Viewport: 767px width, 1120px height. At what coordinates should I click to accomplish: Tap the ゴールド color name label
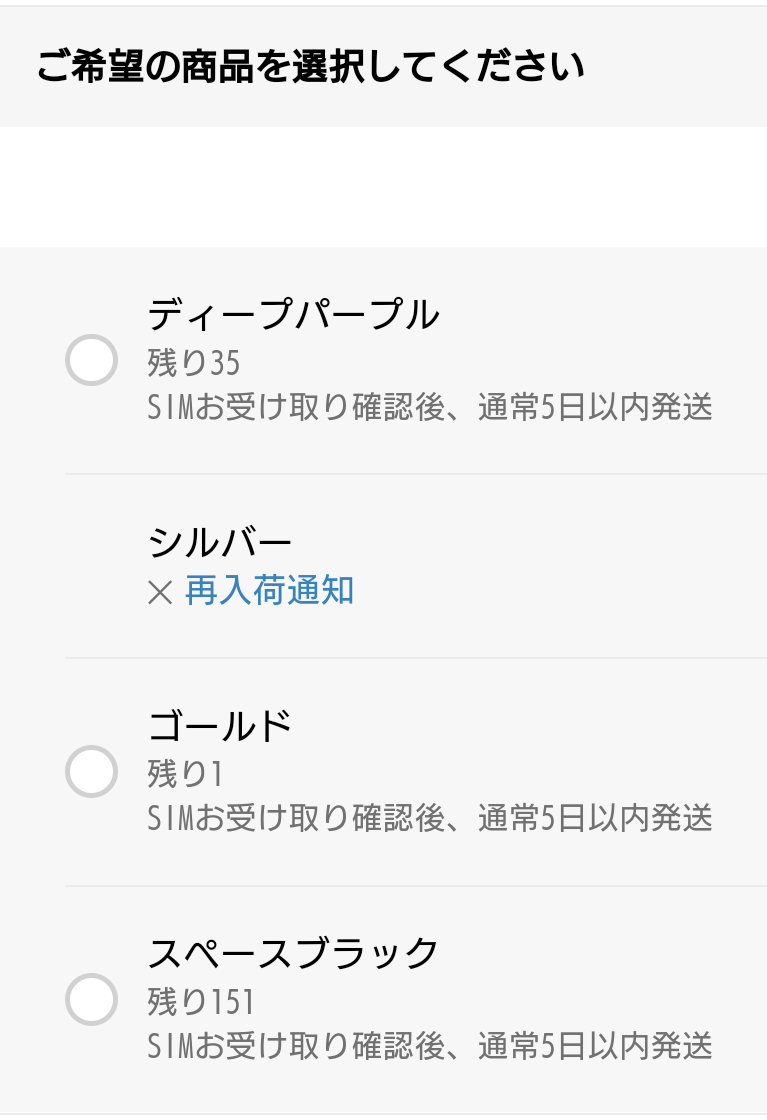click(220, 726)
